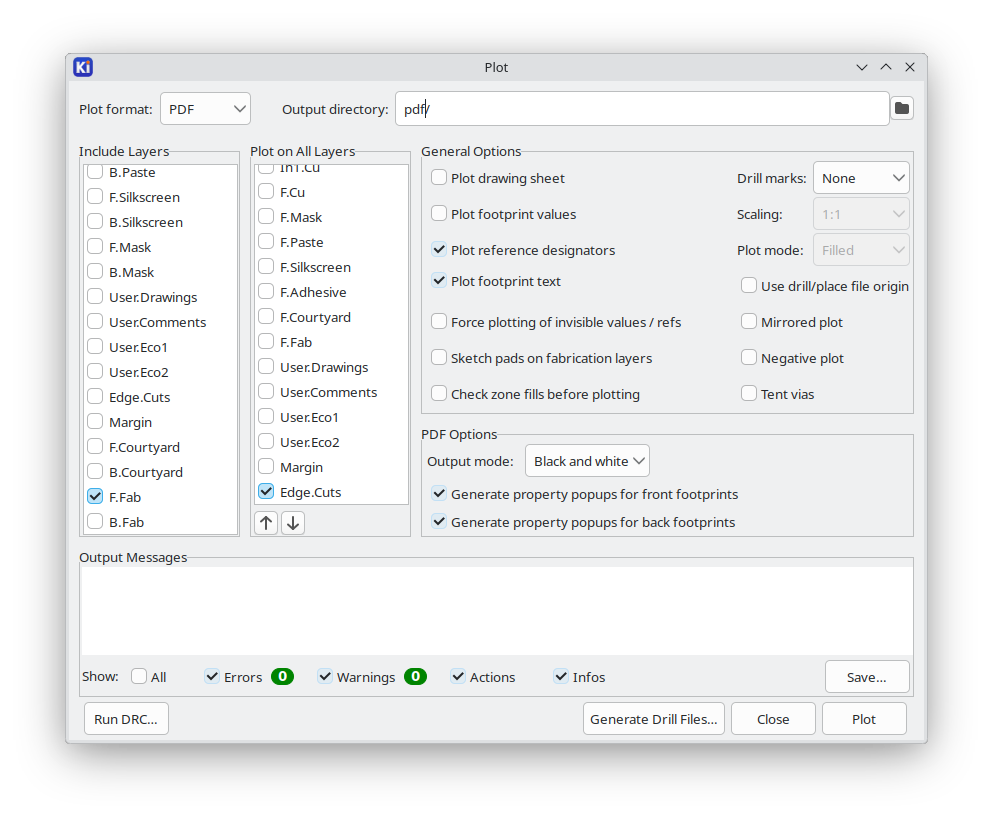The width and height of the screenshot is (993, 821).
Task: Toggle the Warnings message filter
Action: coord(326,677)
